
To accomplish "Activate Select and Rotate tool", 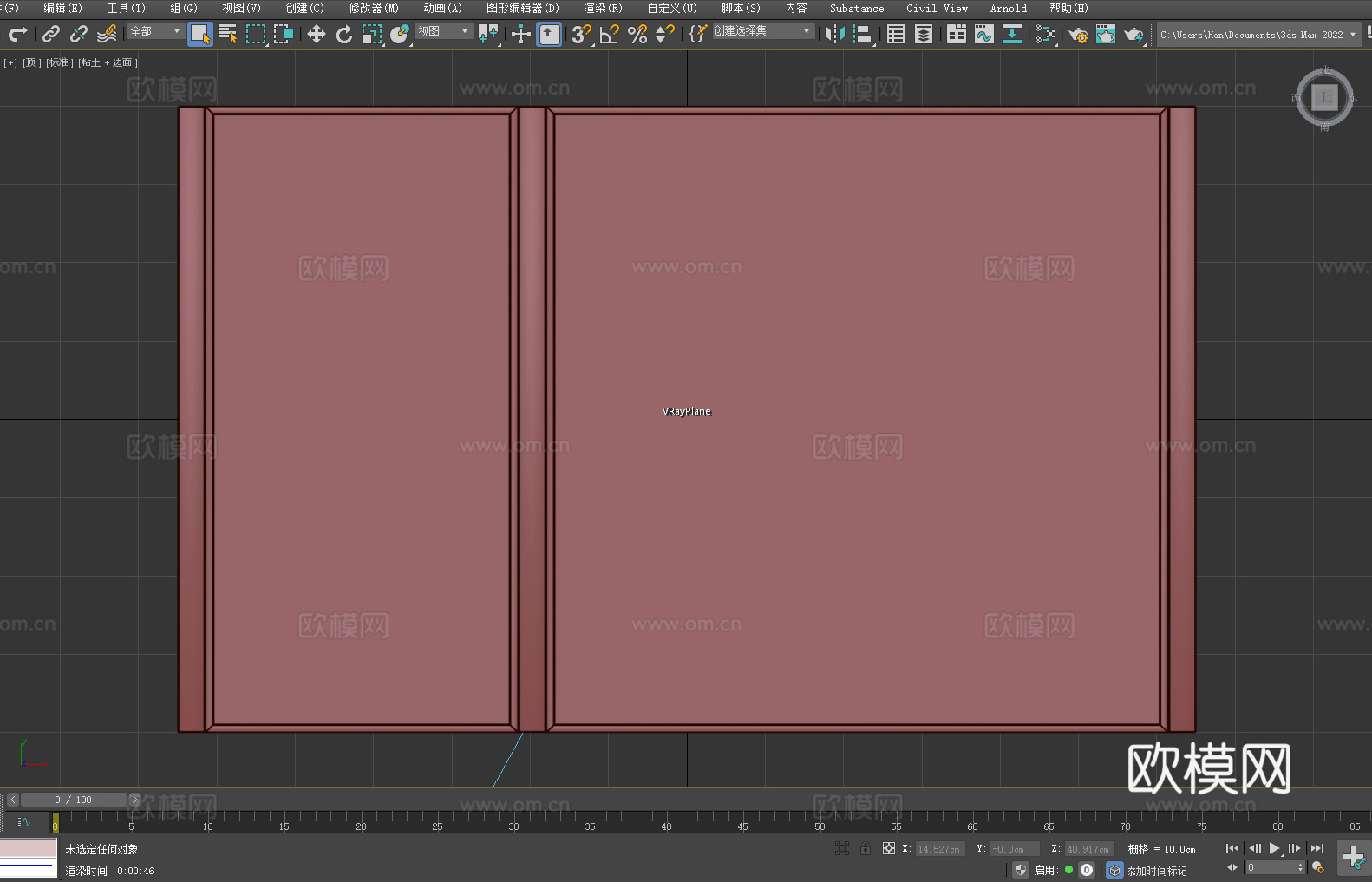I will point(344,35).
